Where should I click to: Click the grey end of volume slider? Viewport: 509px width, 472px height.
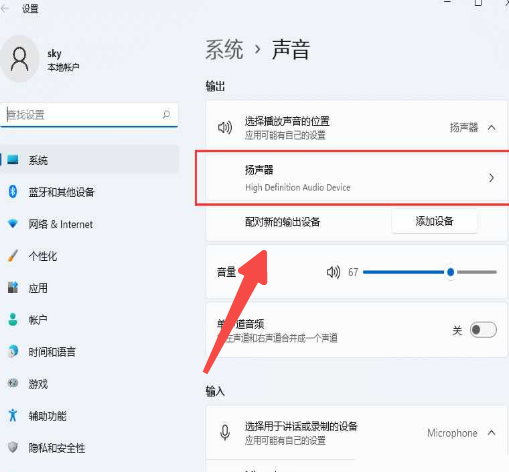click(x=477, y=272)
